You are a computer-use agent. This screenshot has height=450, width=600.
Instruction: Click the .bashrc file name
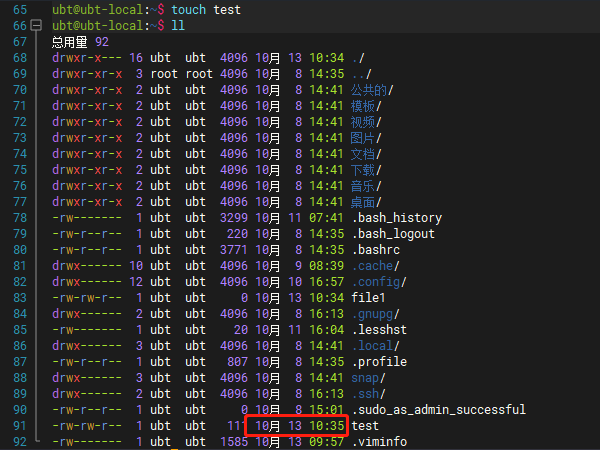pos(376,250)
